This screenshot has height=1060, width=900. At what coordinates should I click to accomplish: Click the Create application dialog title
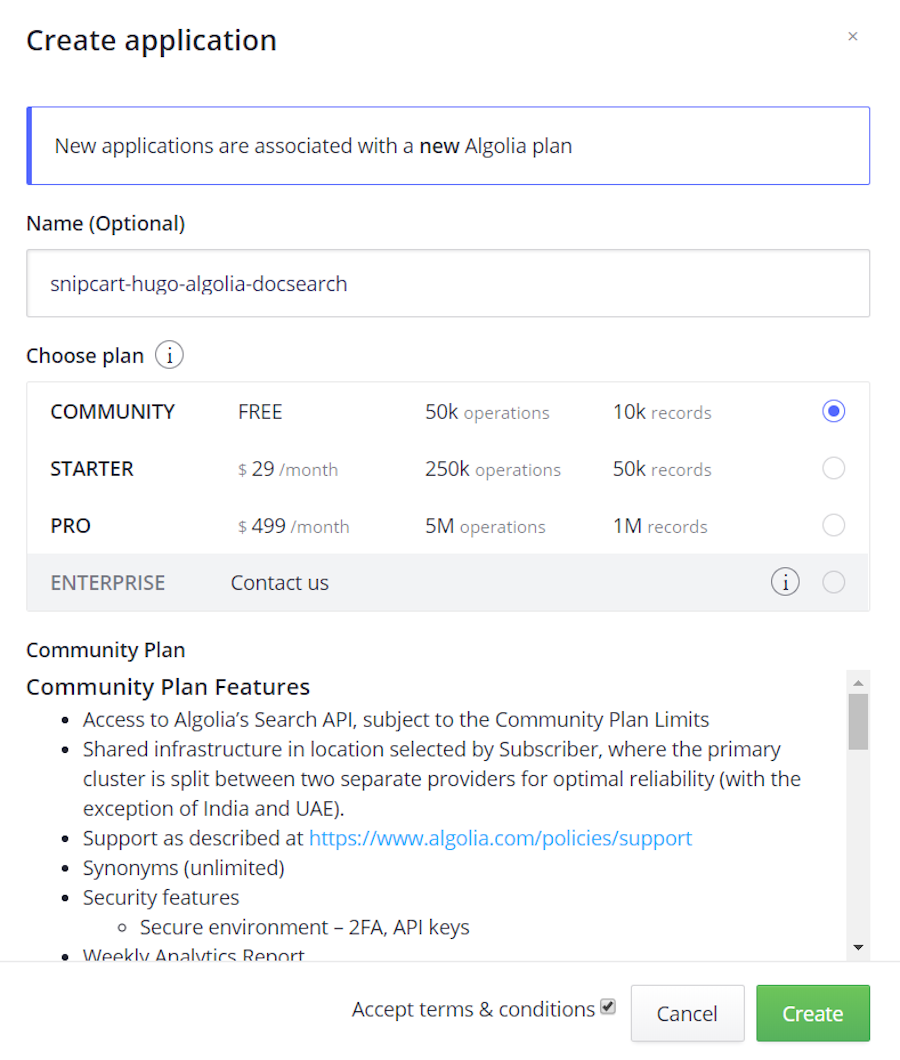(x=151, y=41)
